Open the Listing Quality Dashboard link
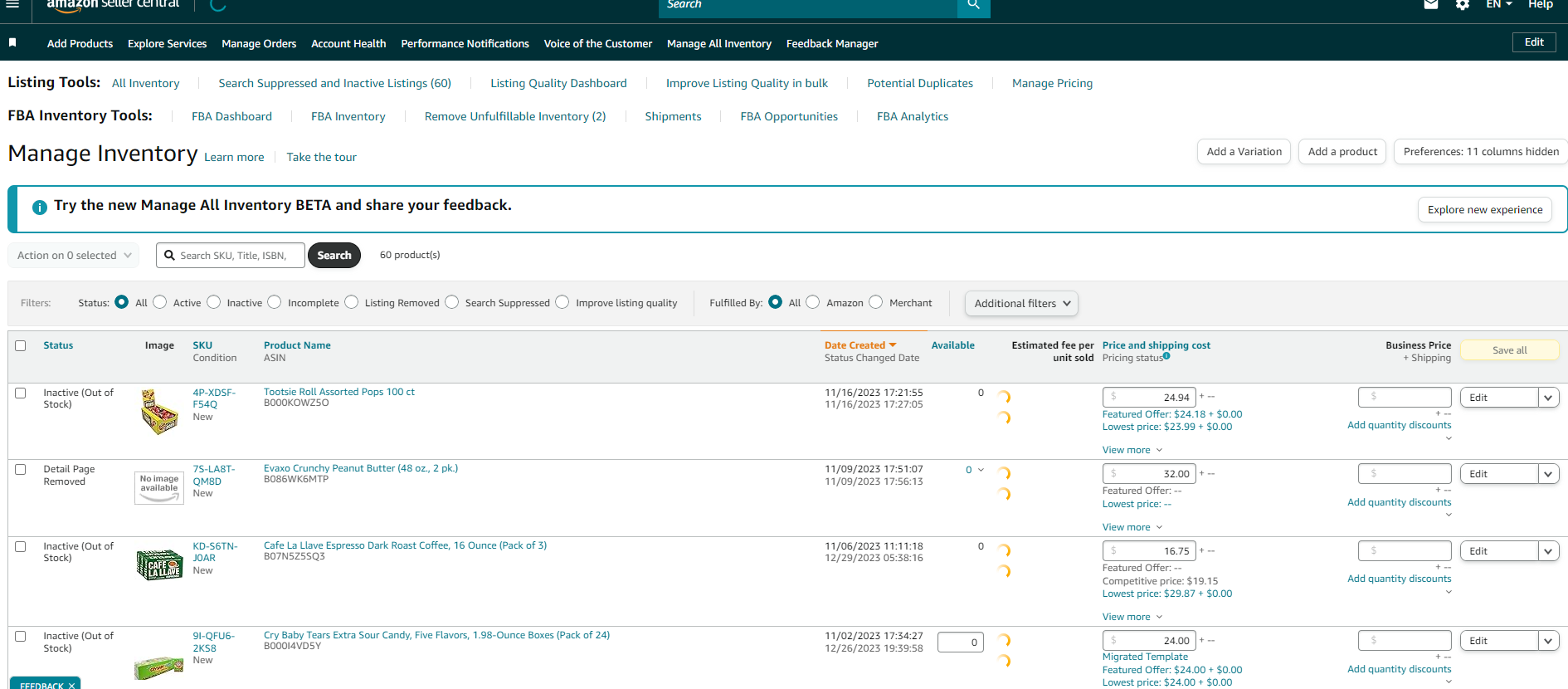The image size is (1568, 689). (x=558, y=83)
